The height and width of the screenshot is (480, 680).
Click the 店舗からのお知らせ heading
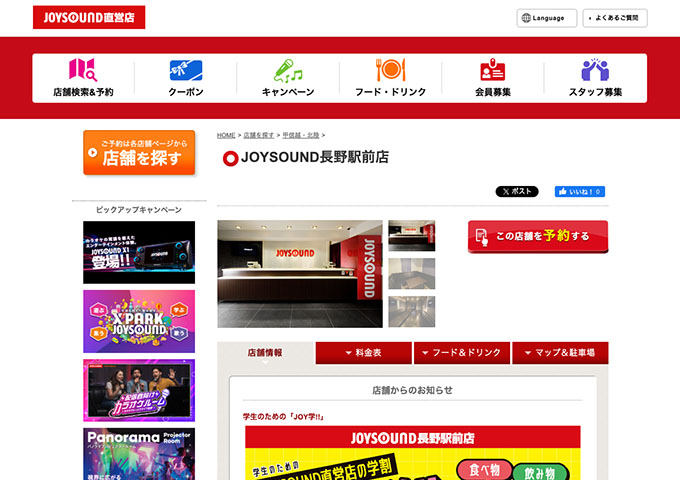412,390
